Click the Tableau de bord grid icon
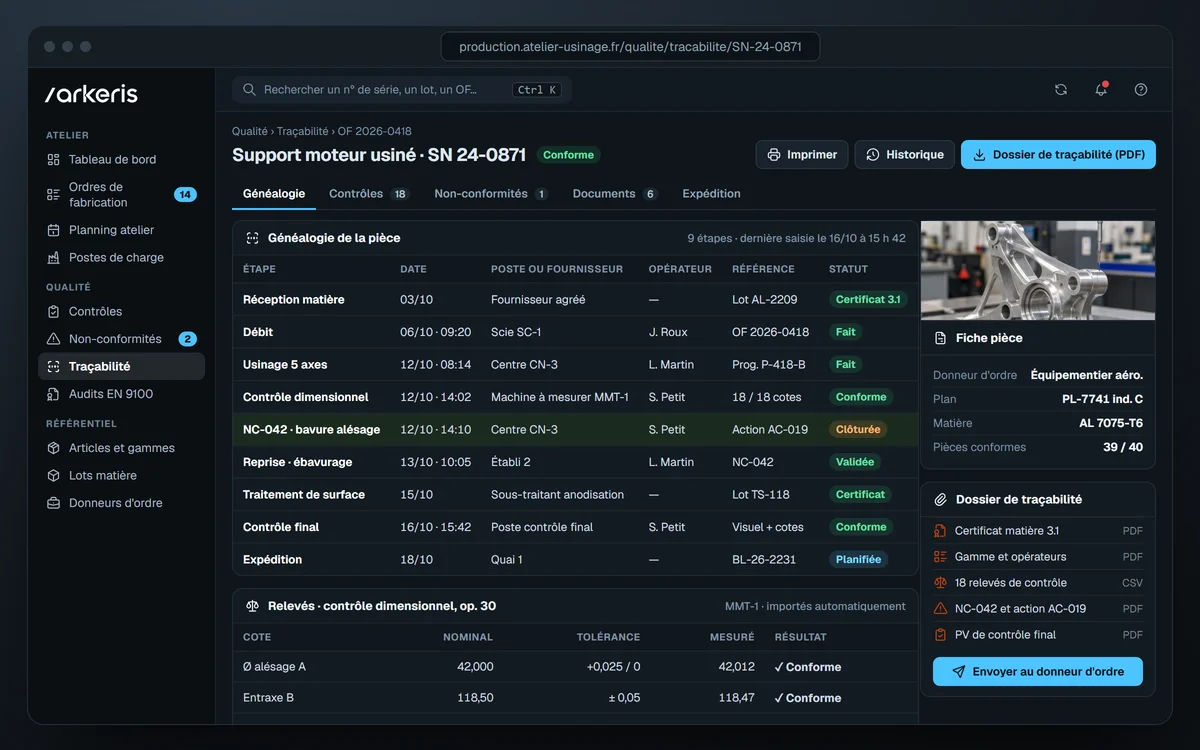Image resolution: width=1200 pixels, height=750 pixels. coord(54,159)
